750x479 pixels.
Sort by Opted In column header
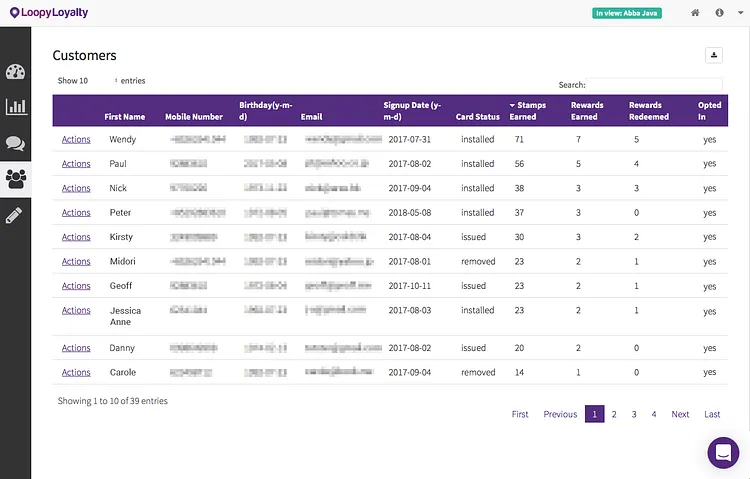[x=709, y=111]
